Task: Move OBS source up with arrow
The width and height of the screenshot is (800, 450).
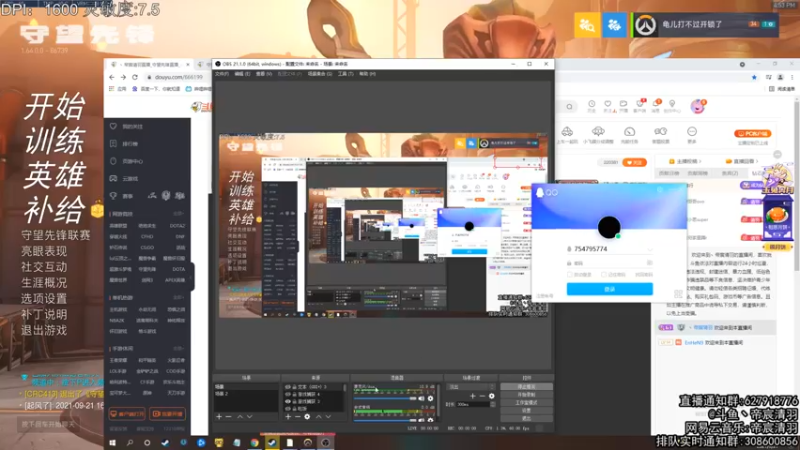Action: (318, 417)
